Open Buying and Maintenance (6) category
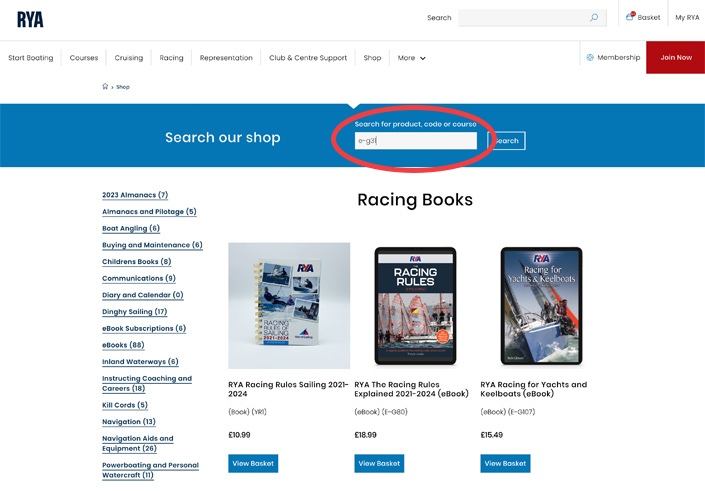The width and height of the screenshot is (705, 491). click(152, 245)
